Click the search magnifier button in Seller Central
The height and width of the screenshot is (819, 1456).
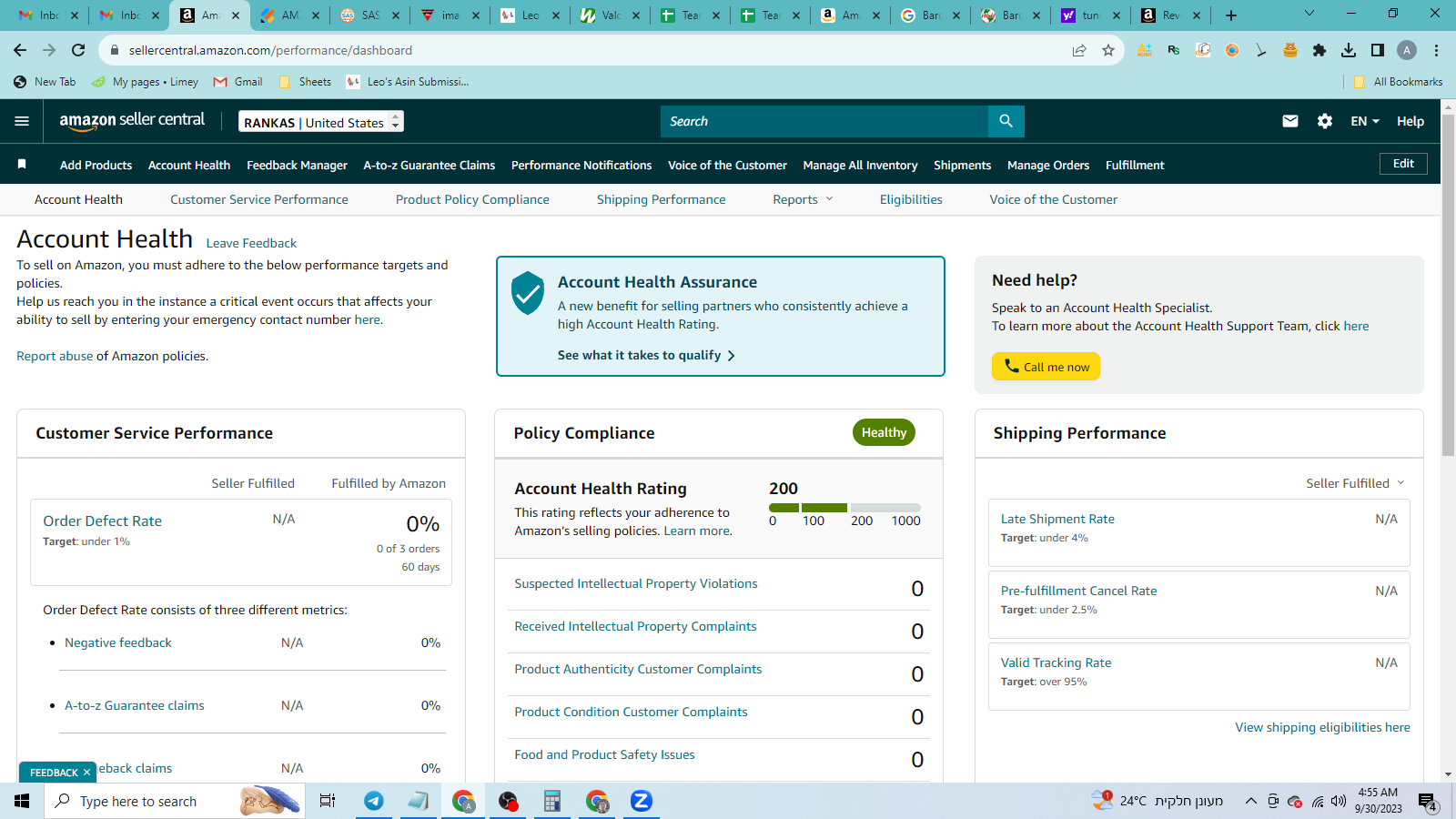pos(1006,121)
